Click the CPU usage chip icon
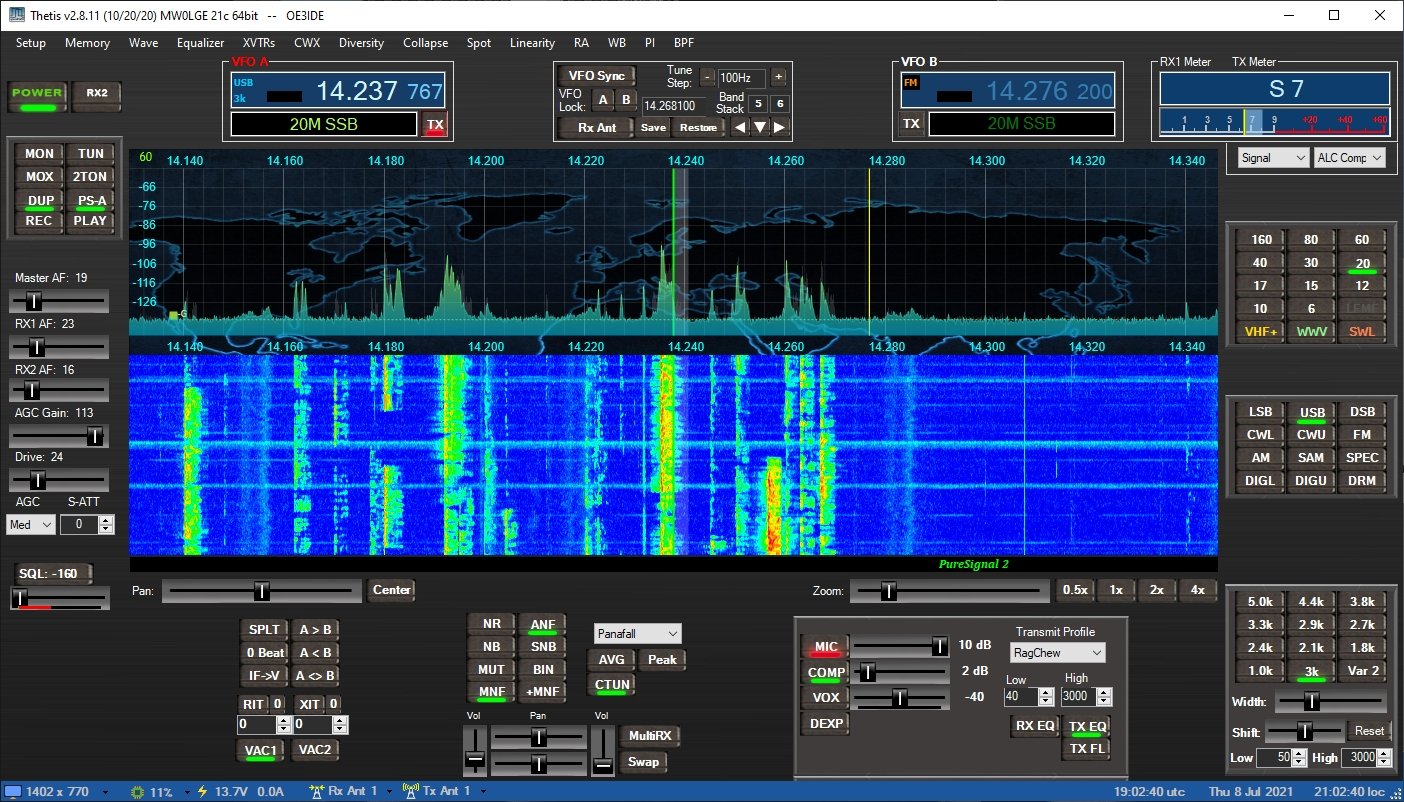The image size is (1404, 802). [137, 791]
